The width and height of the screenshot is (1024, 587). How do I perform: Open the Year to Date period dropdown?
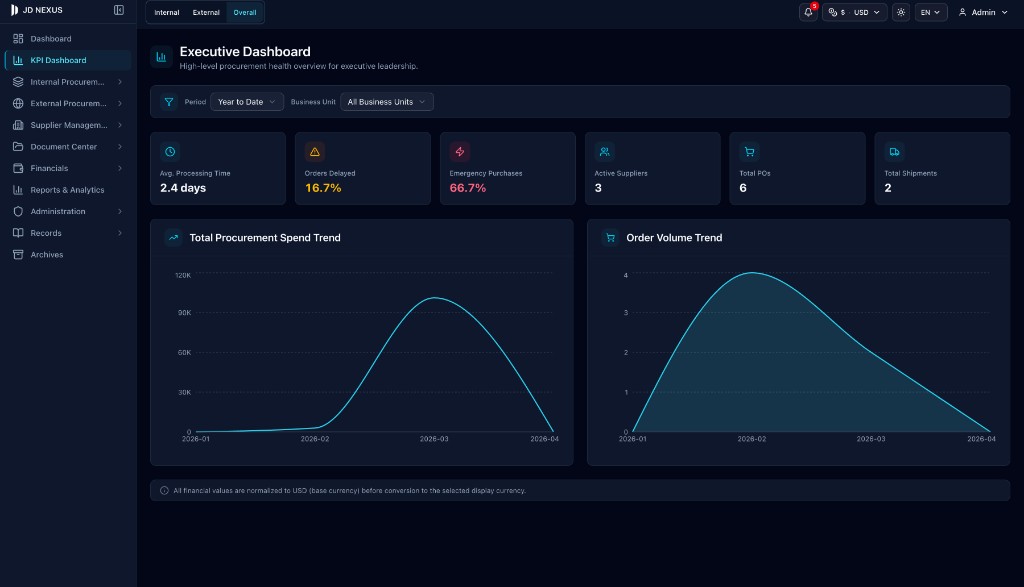coord(247,102)
